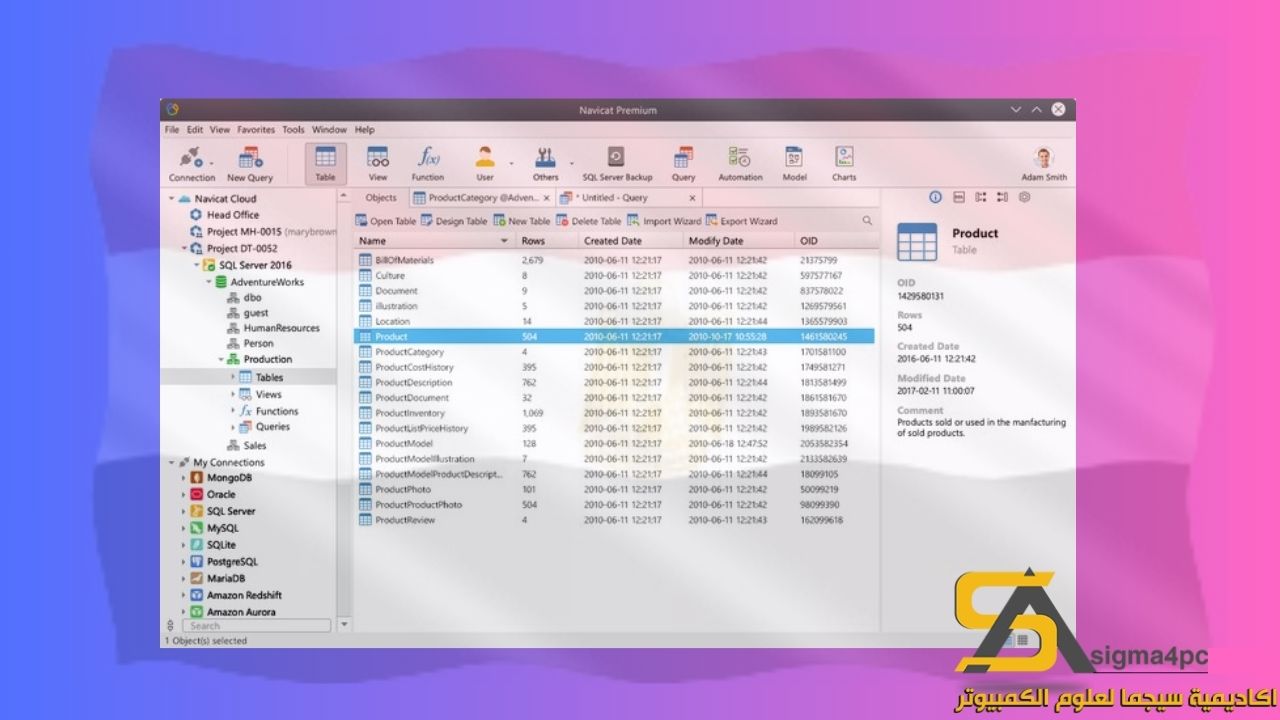Select the ProductInventory table row
Viewport: 1280px width, 720px height.
(615, 413)
